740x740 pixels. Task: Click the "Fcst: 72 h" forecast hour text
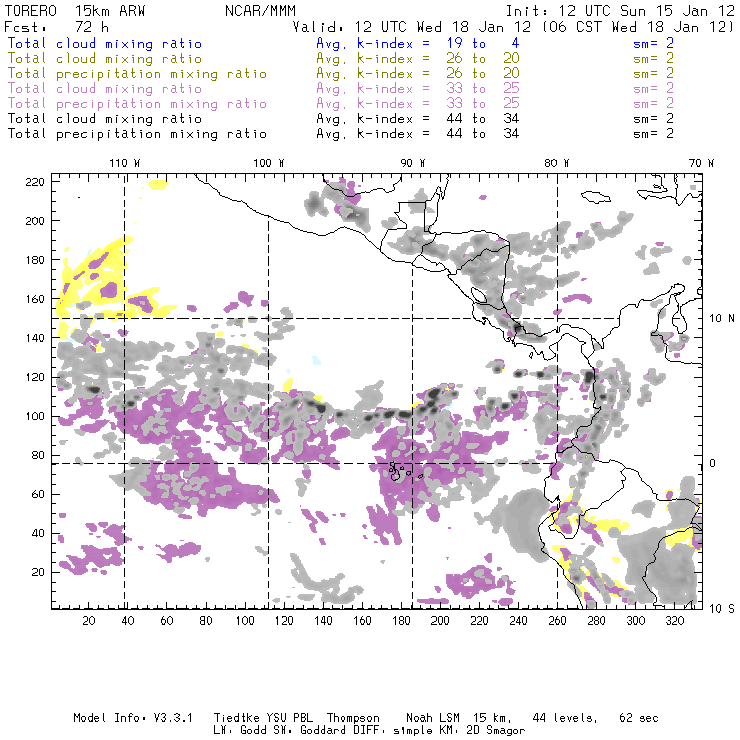coord(56,27)
